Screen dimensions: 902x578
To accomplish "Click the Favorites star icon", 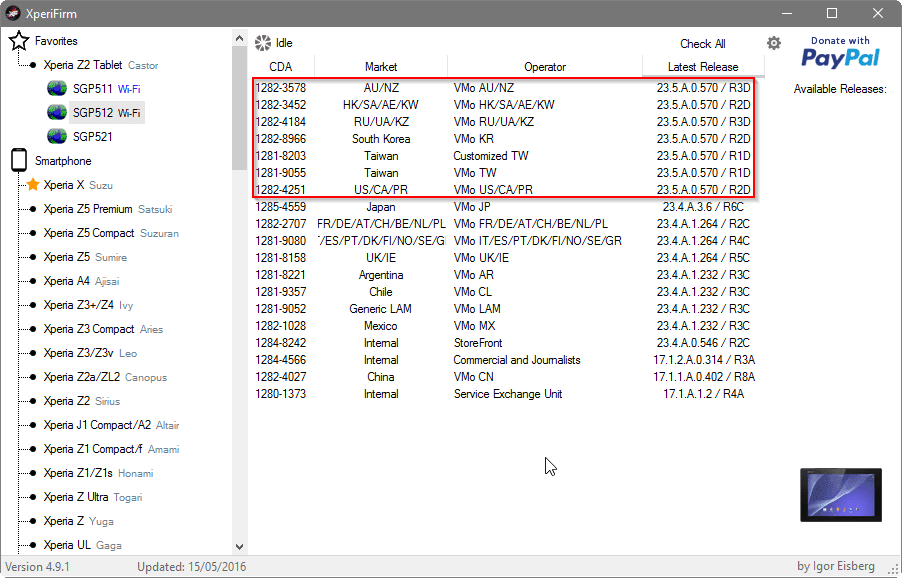I will pos(19,41).
